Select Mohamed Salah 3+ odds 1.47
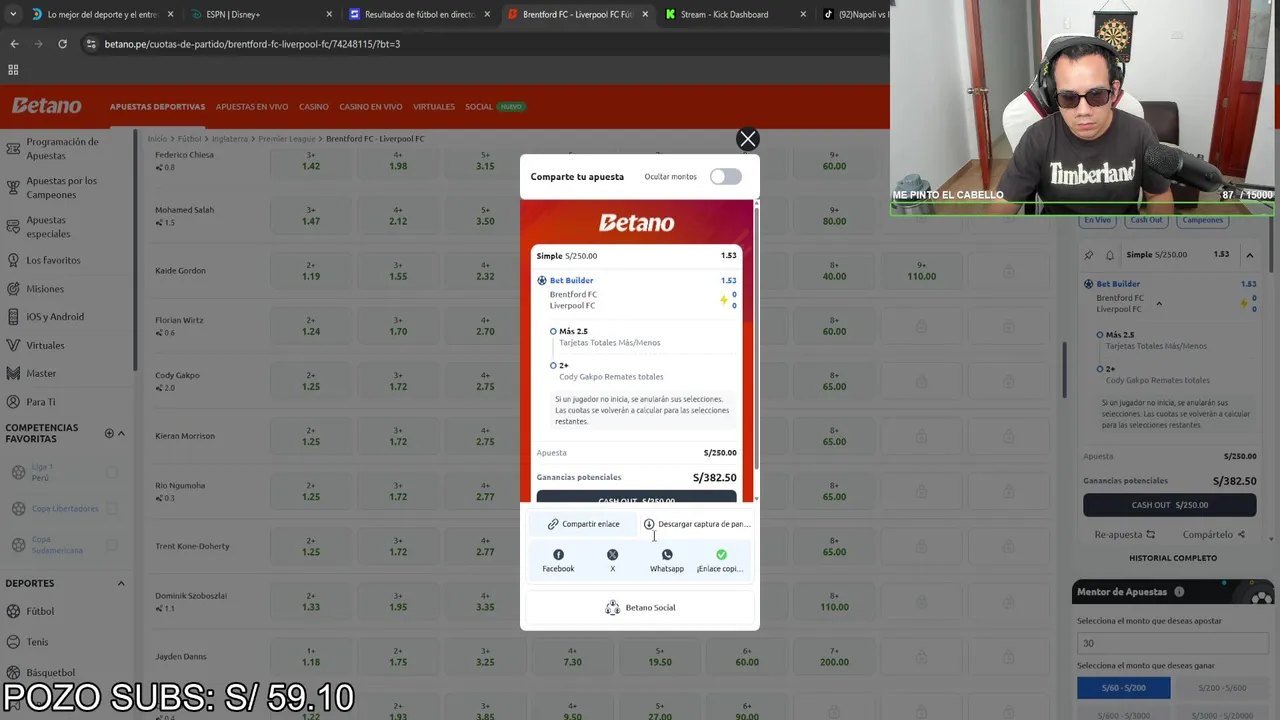This screenshot has height=720, width=1280. pyautogui.click(x=311, y=215)
